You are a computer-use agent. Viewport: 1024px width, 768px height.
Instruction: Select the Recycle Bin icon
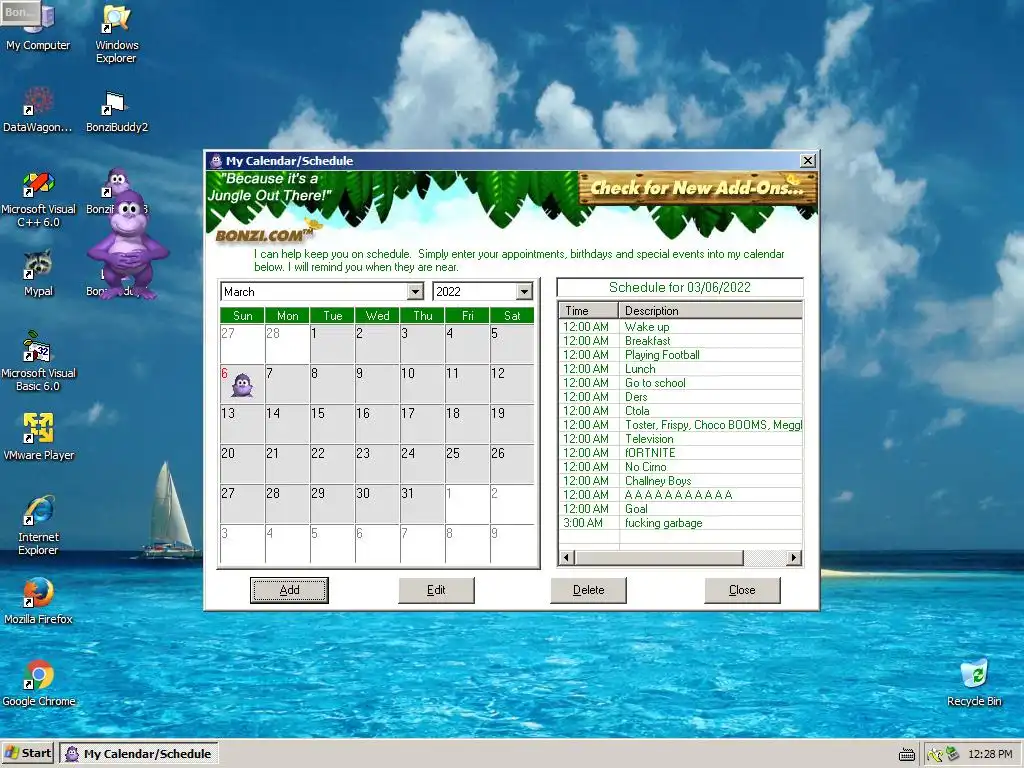click(974, 683)
